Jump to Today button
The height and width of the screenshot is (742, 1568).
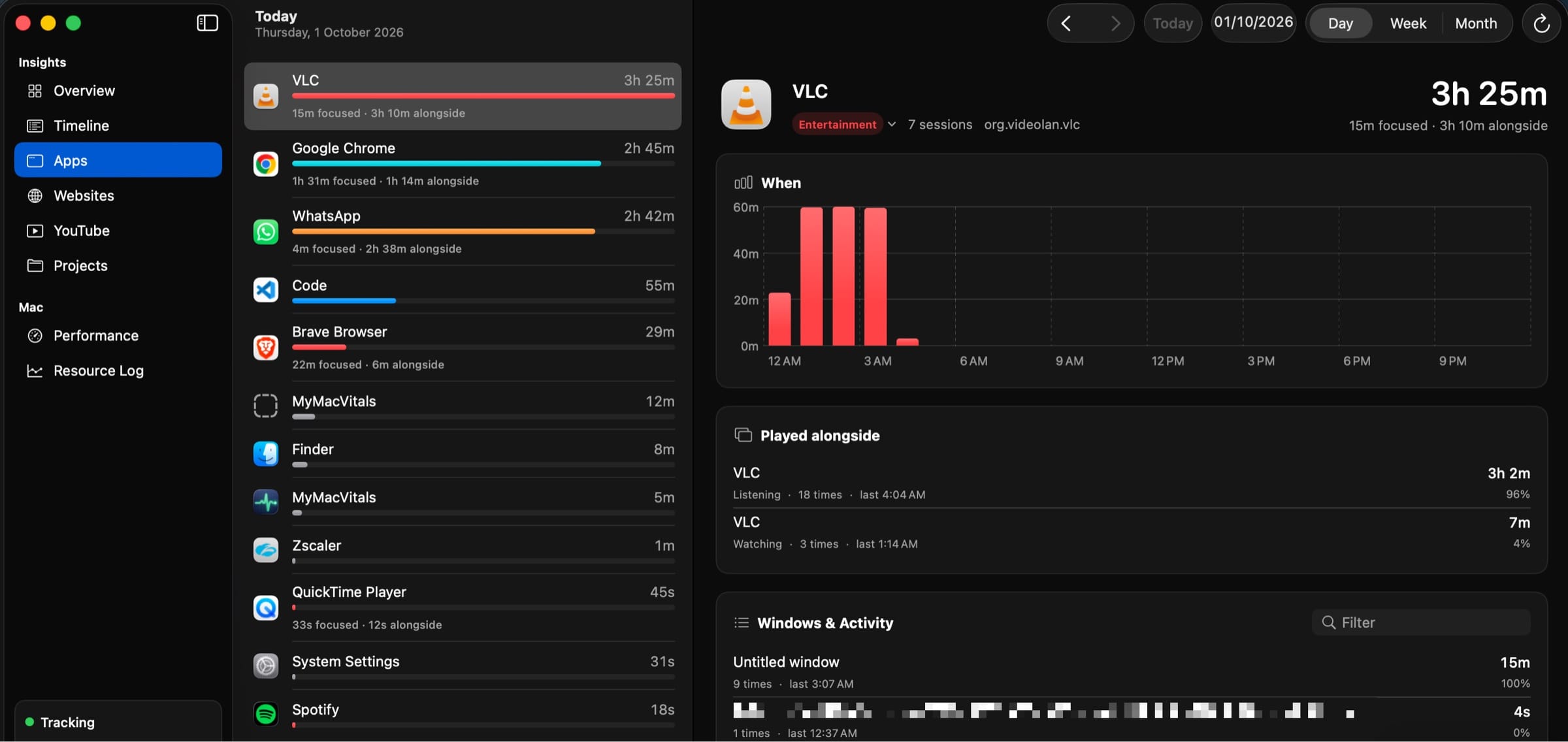(x=1173, y=24)
